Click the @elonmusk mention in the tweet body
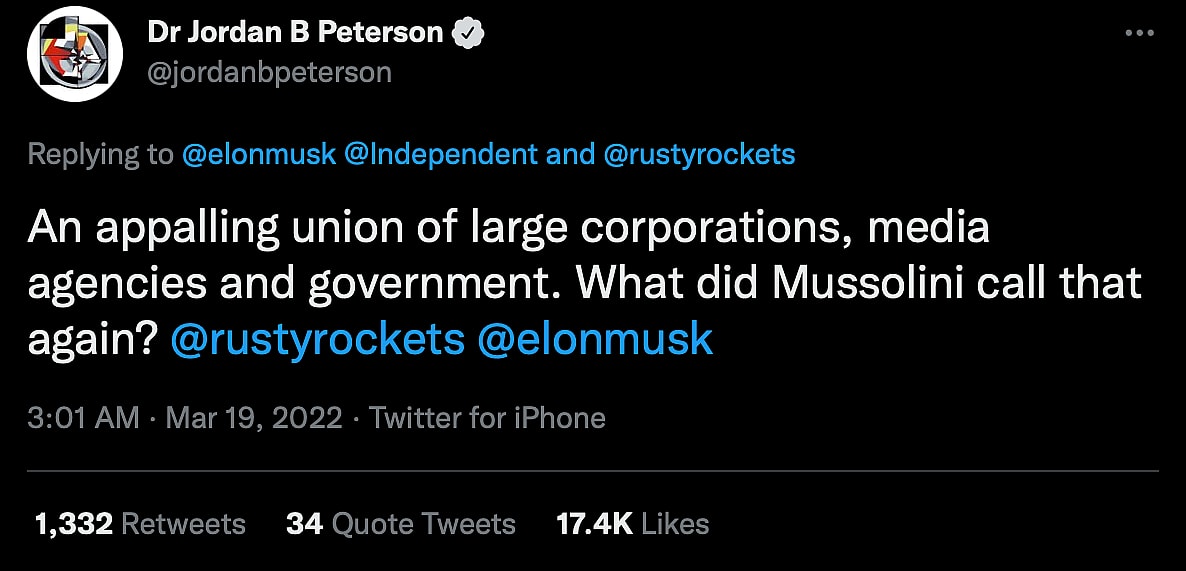This screenshot has height=571, width=1186. click(x=595, y=340)
